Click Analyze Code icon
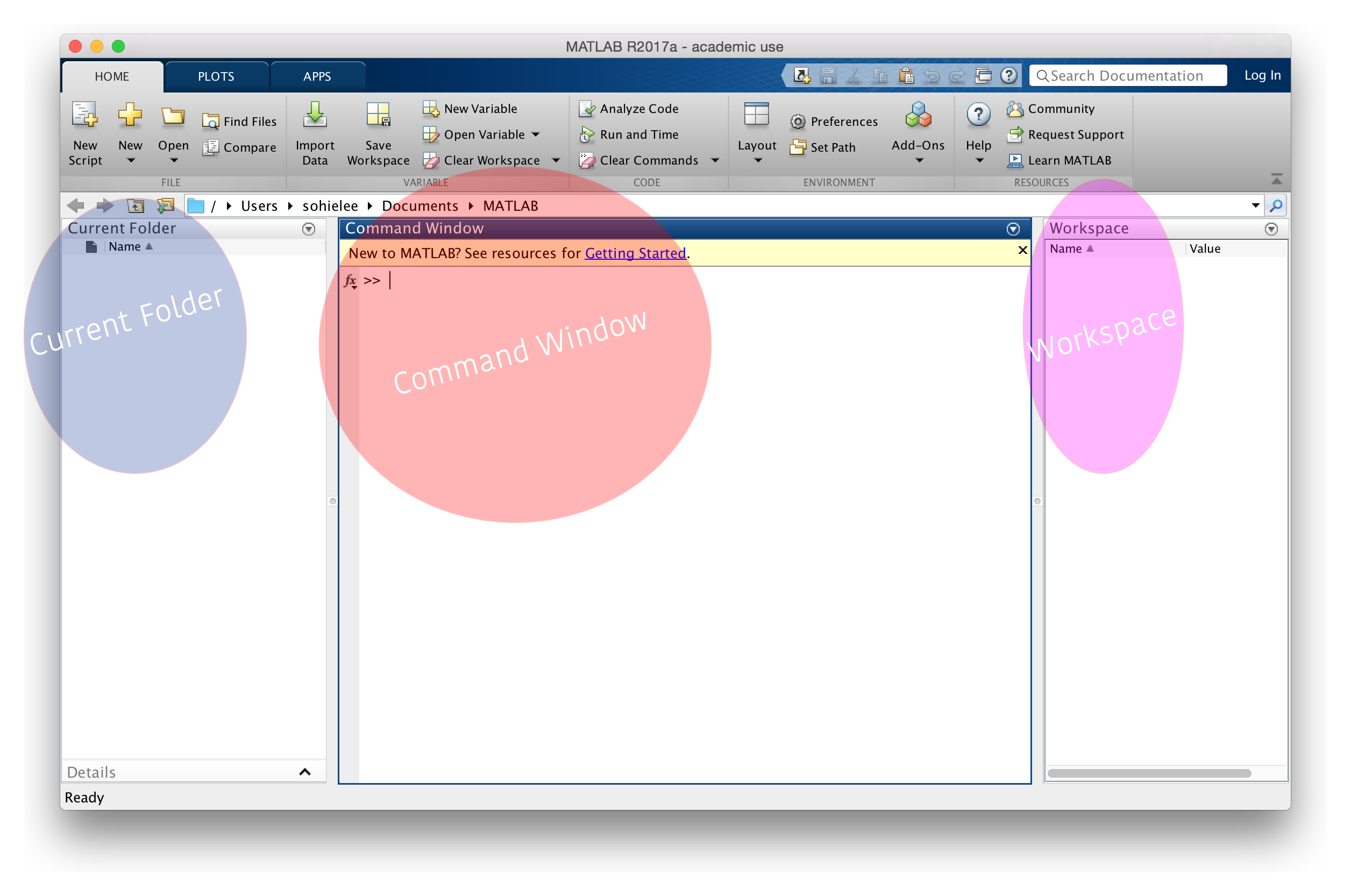The image size is (1351, 896). click(x=587, y=109)
